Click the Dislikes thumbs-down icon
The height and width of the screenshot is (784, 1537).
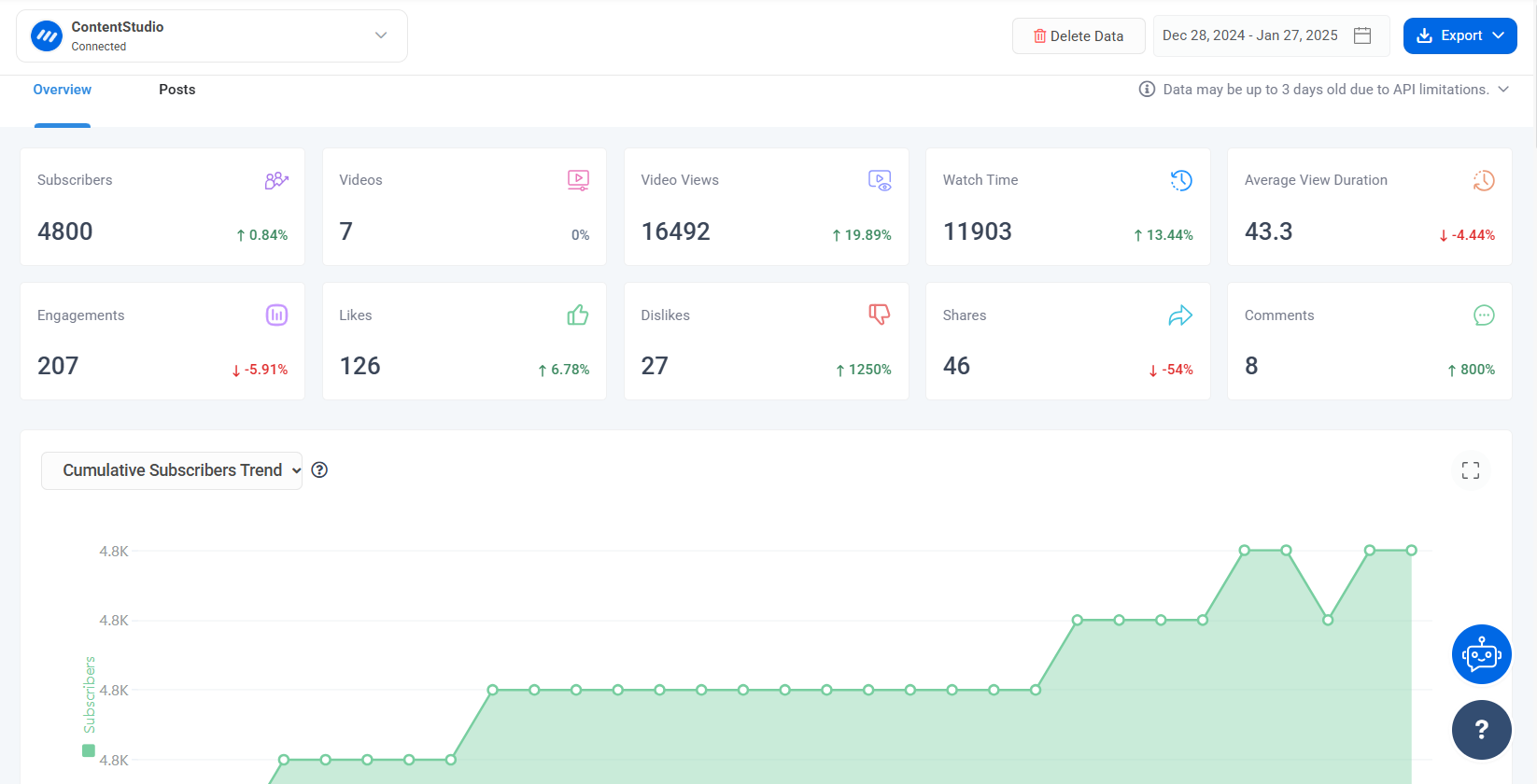[x=880, y=315]
